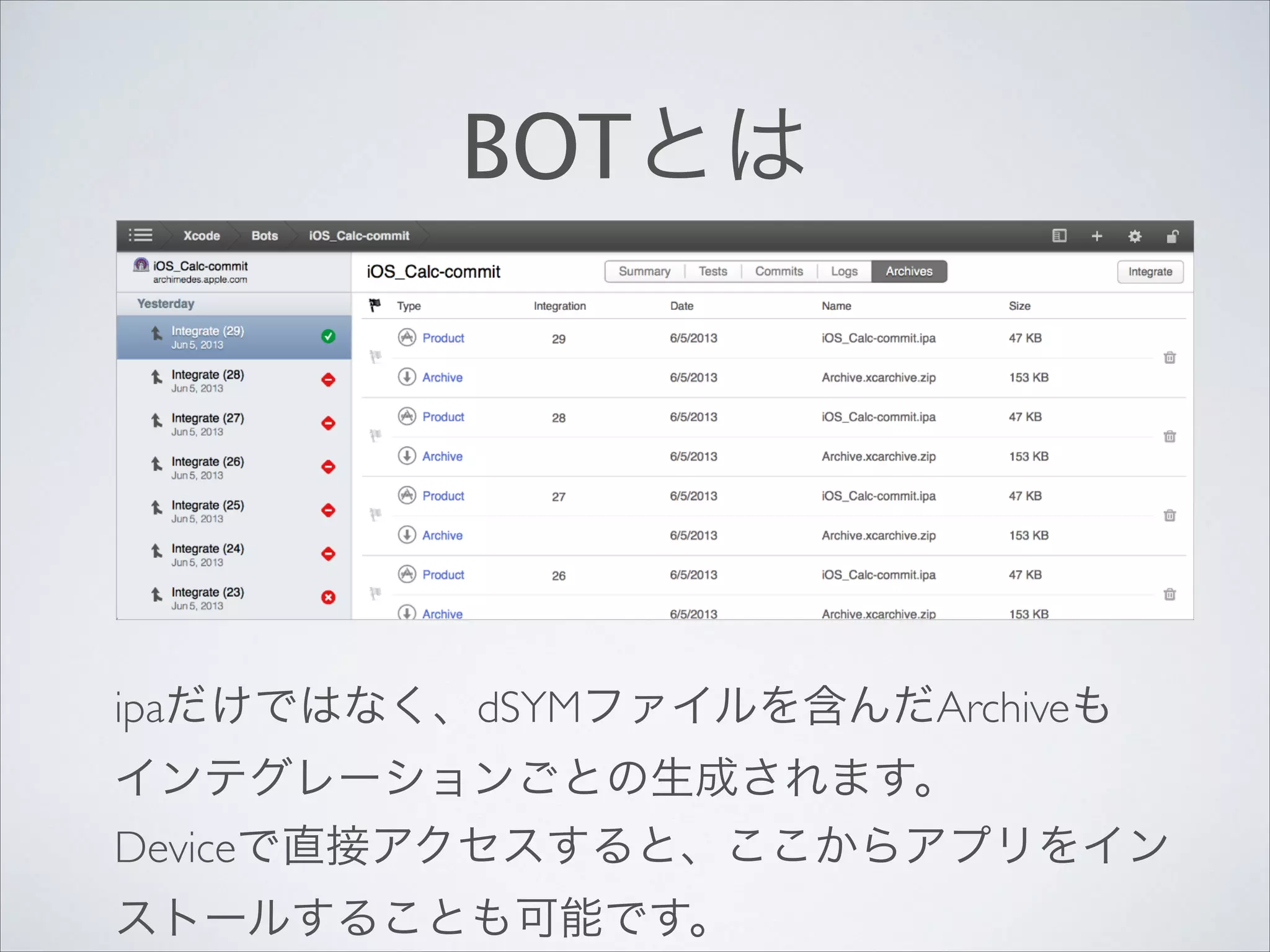Flag integration 28 archive group
This screenshot has width=1270, height=952.
375,436
